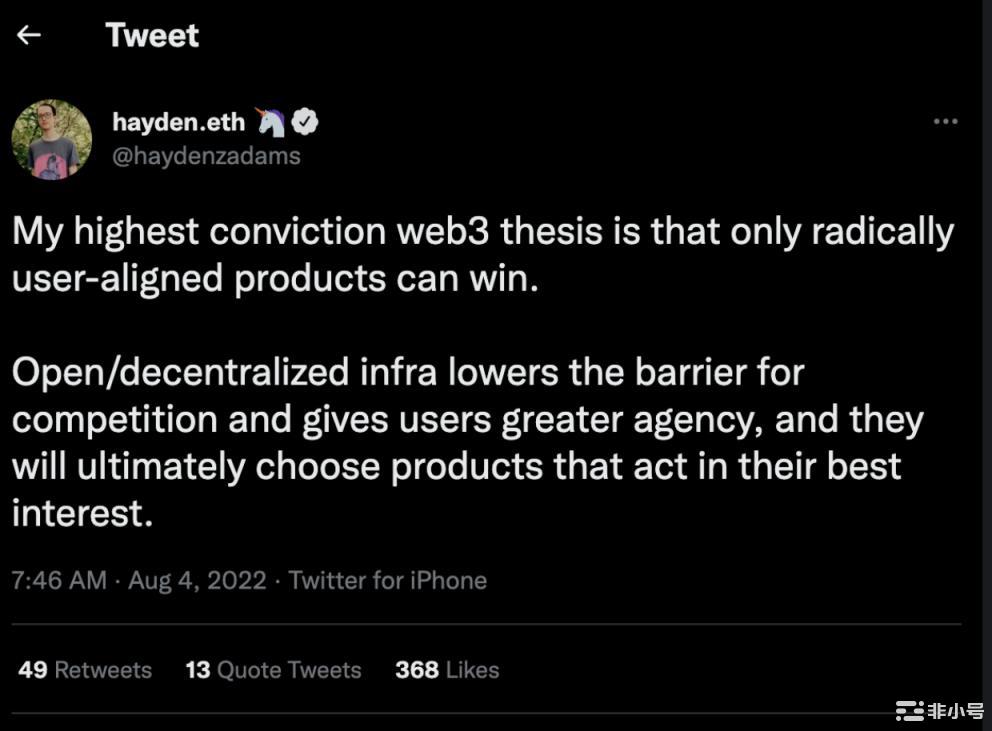This screenshot has height=731, width=992.
Task: Go back using the left arrow
Action: (x=29, y=35)
